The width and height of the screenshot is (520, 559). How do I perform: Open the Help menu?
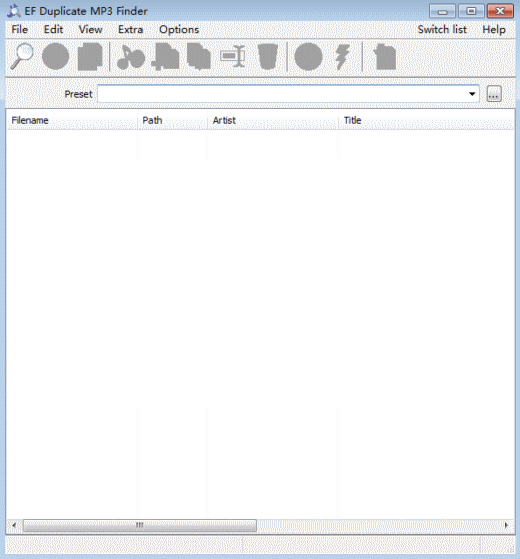(494, 29)
